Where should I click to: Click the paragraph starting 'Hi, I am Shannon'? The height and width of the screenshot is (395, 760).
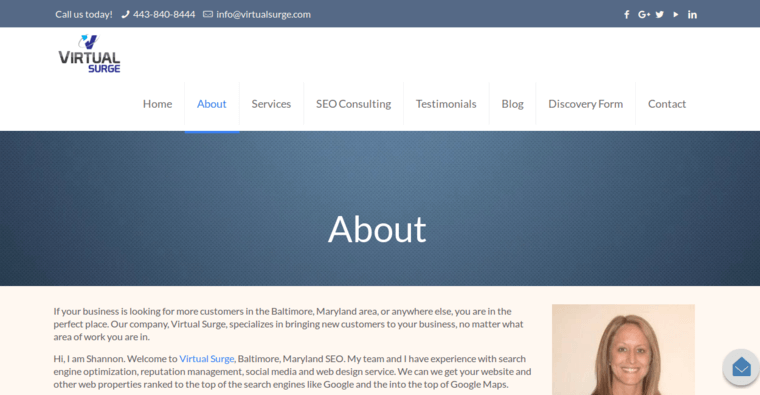(292, 371)
